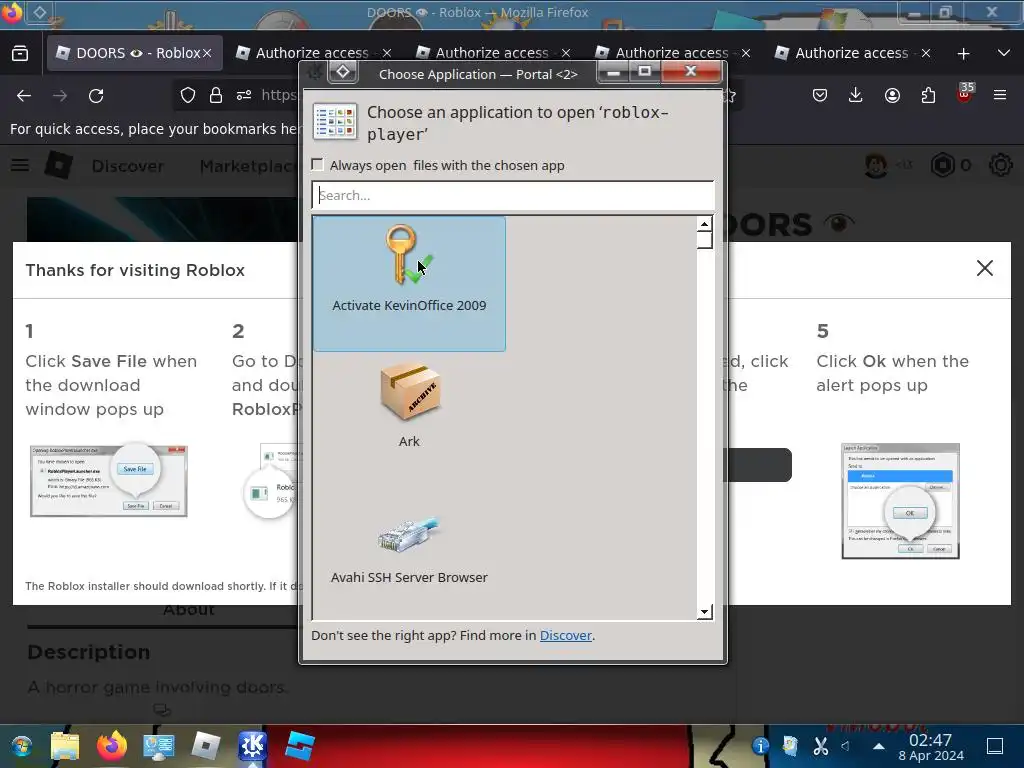This screenshot has height=768, width=1024.
Task: Open Roblox hamburger navigation menu
Action: (20, 165)
